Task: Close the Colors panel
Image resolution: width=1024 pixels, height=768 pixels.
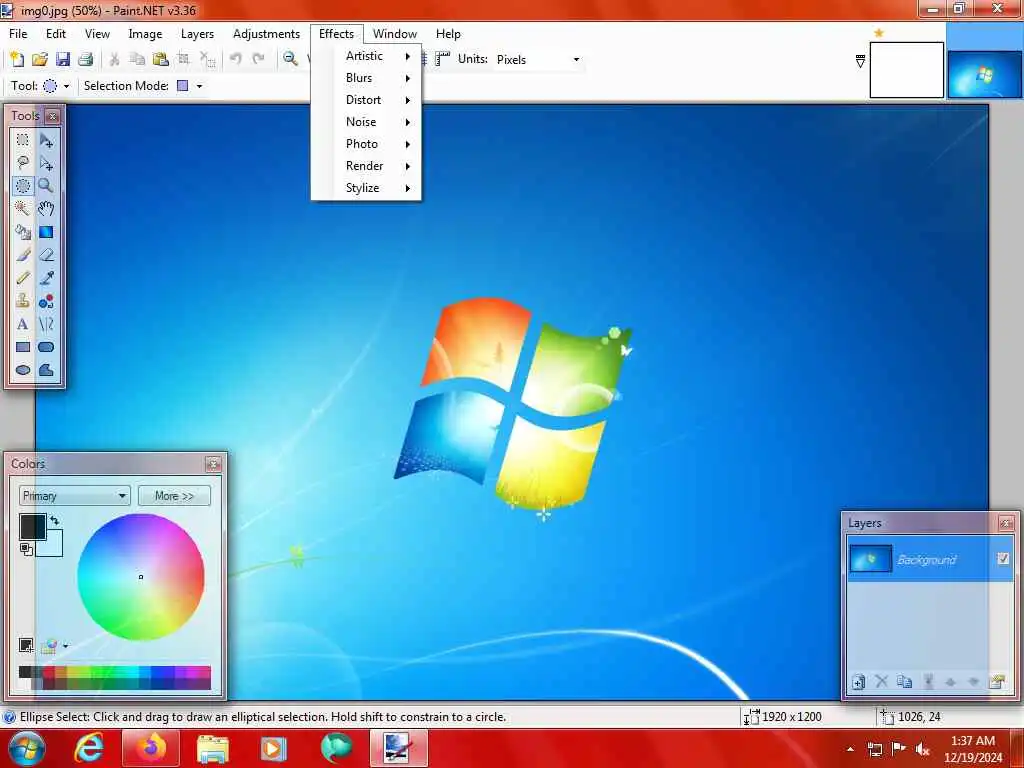Action: point(213,464)
